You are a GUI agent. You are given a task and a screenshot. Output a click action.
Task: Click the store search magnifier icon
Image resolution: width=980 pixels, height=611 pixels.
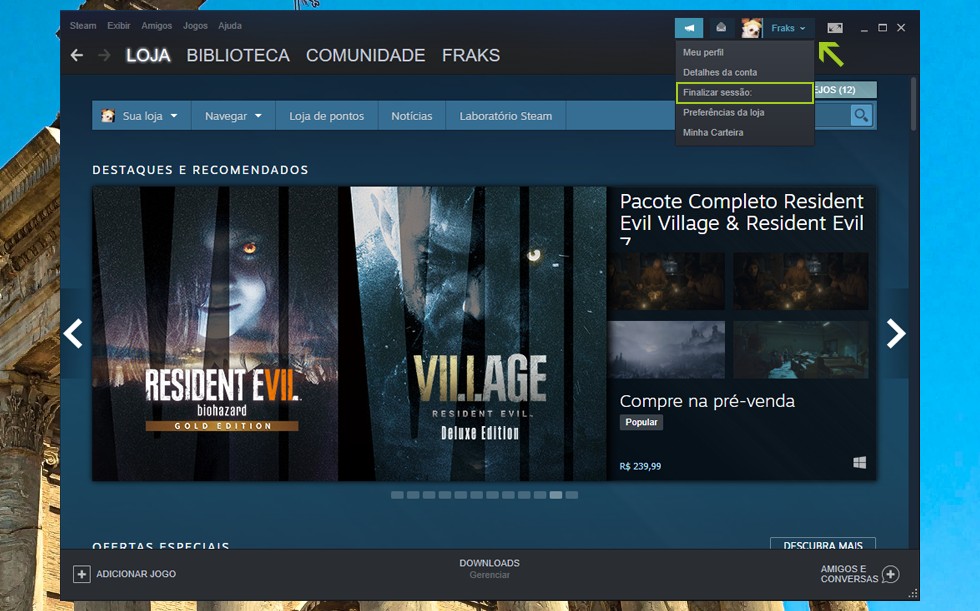point(861,116)
